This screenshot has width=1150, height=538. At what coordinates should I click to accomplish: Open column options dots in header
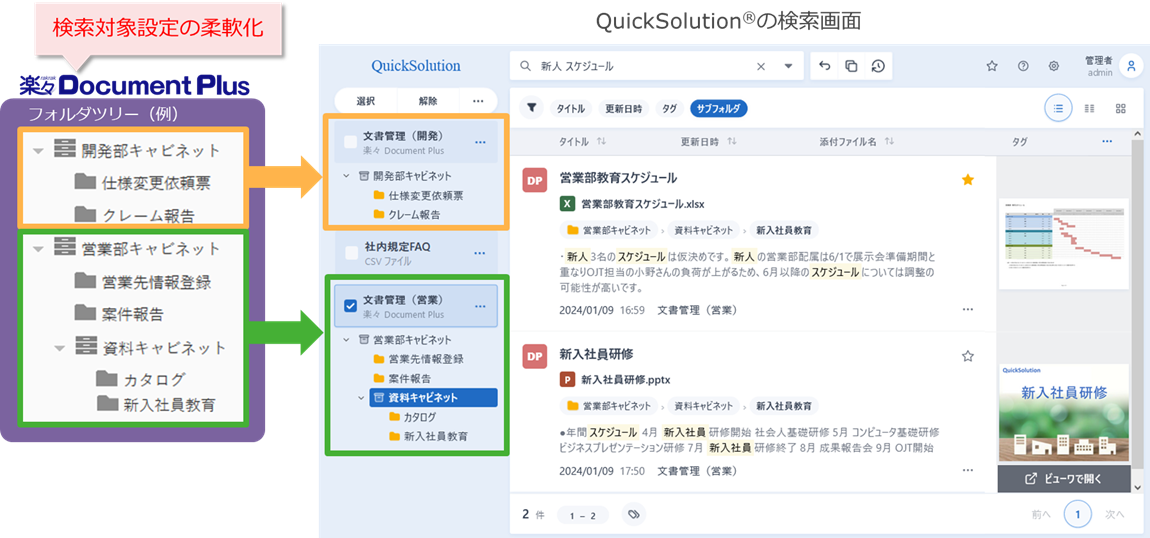1107,141
